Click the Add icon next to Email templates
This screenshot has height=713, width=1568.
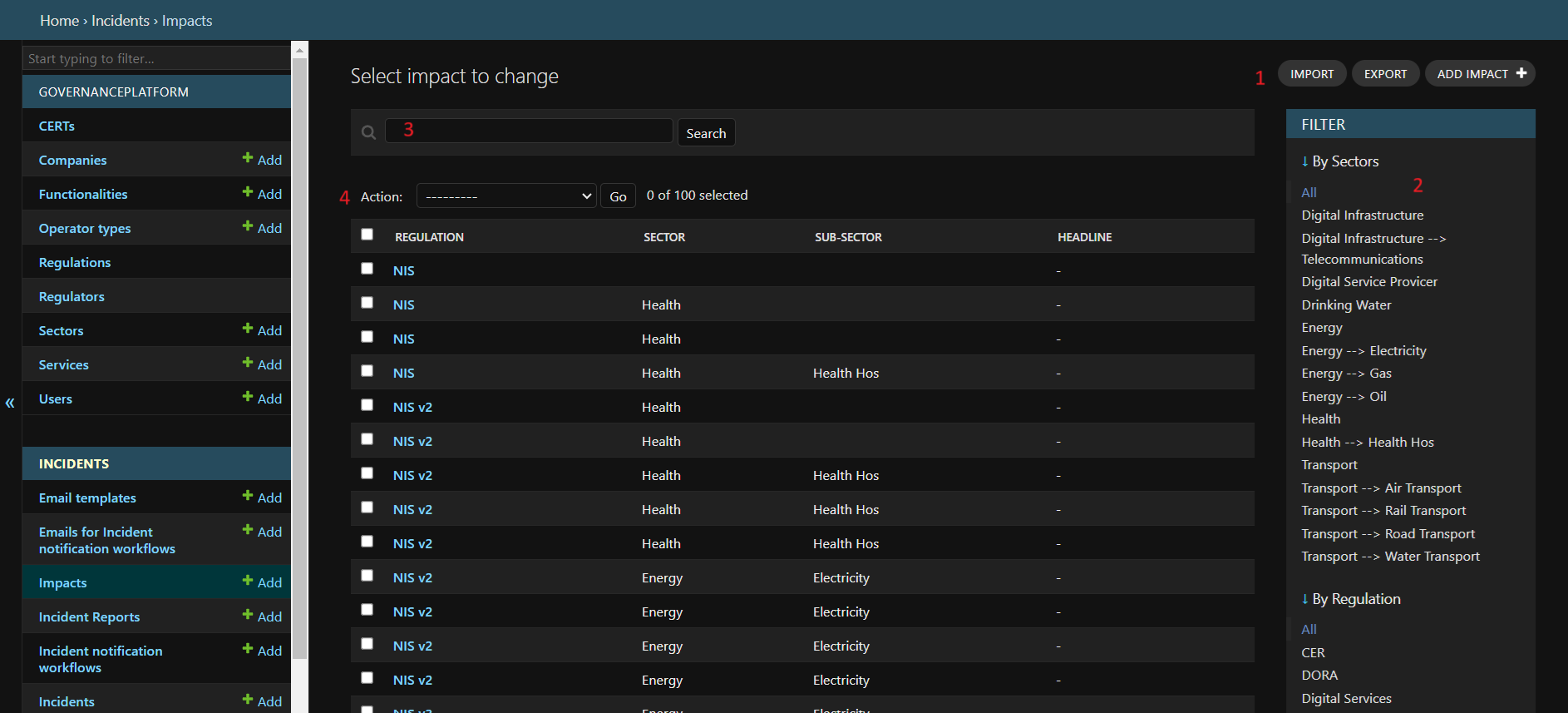pos(248,496)
